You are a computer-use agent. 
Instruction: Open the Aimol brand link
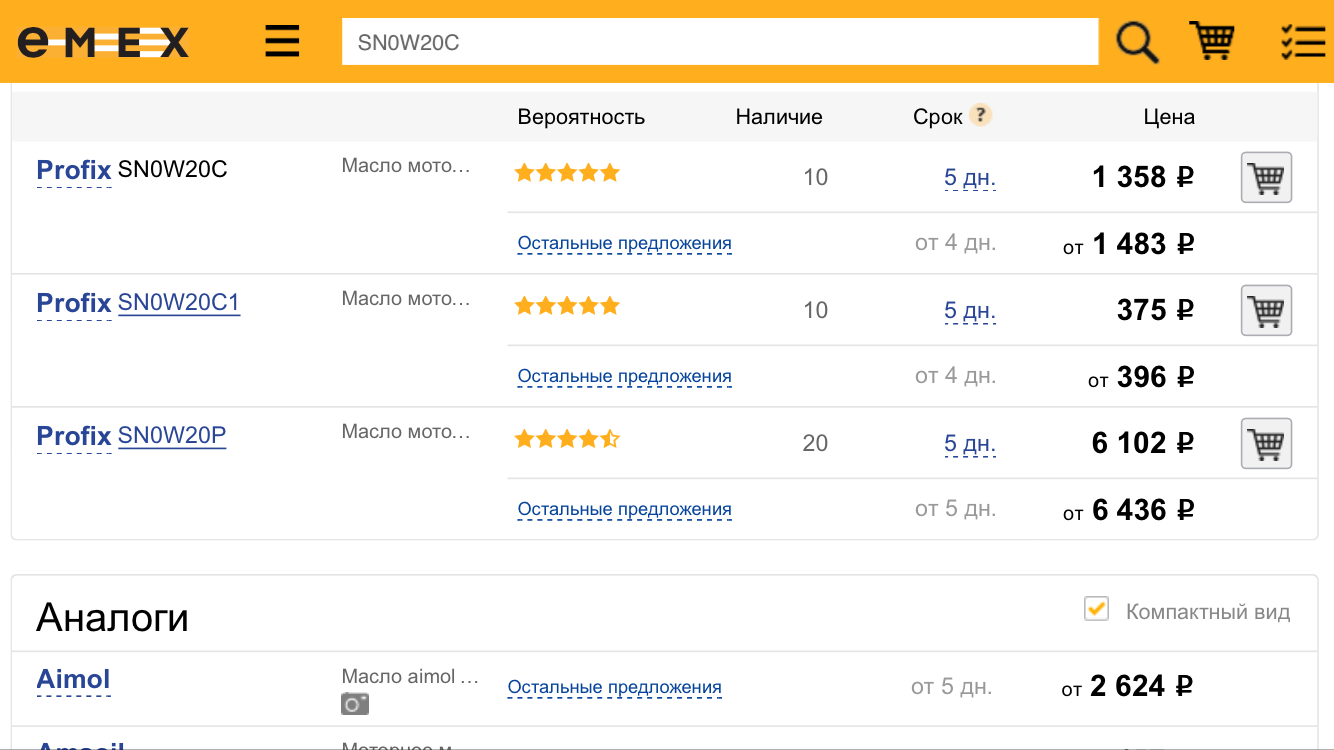pos(74,680)
